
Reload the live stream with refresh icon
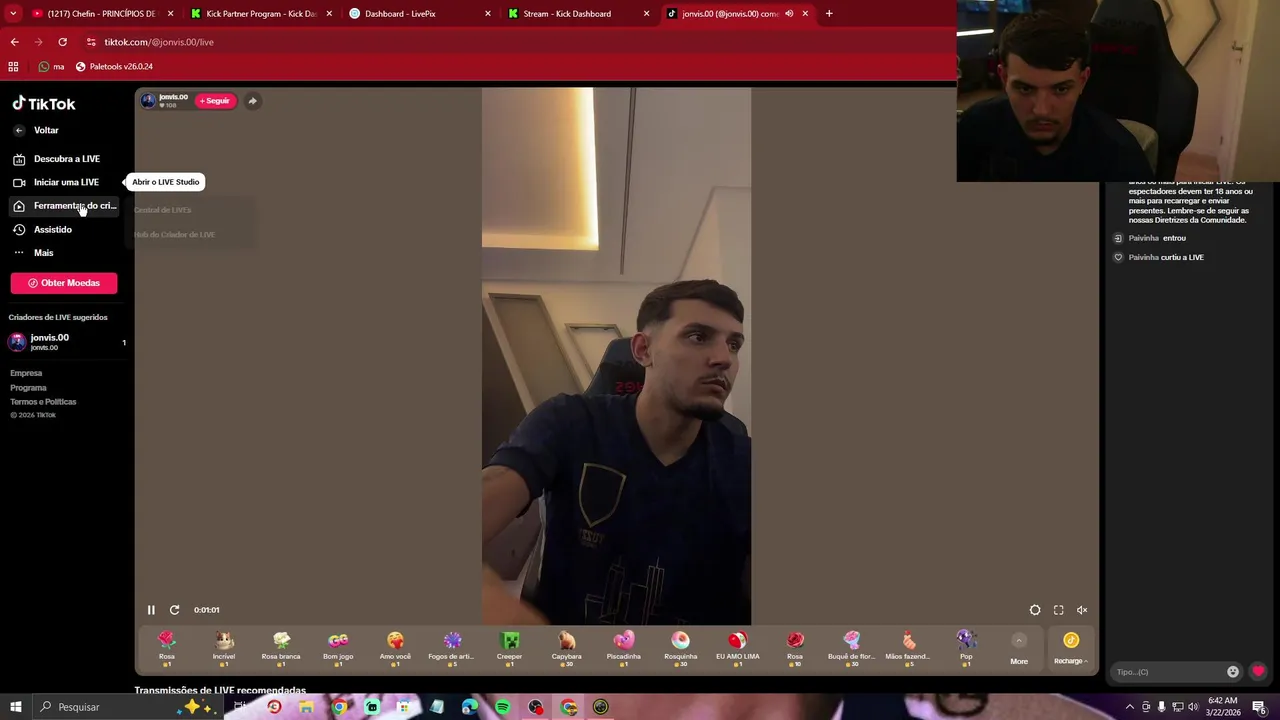click(x=174, y=610)
